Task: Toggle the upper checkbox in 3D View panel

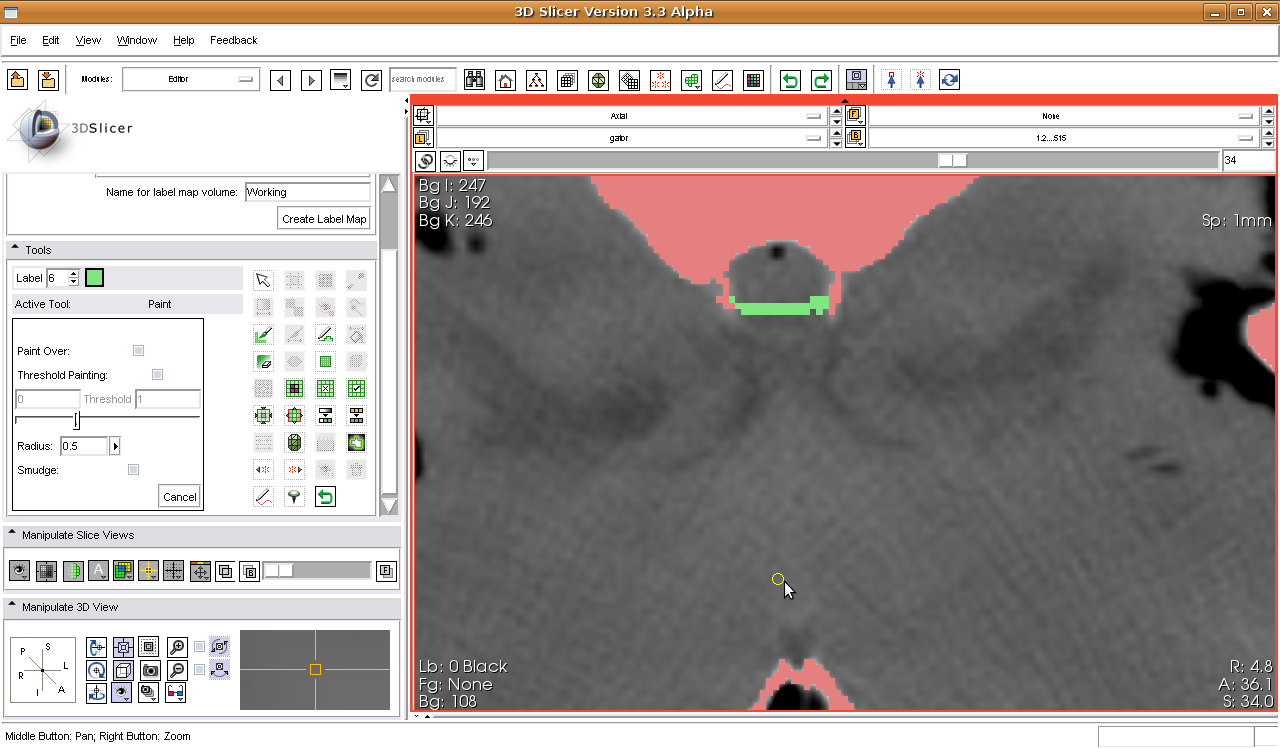Action: point(199,646)
